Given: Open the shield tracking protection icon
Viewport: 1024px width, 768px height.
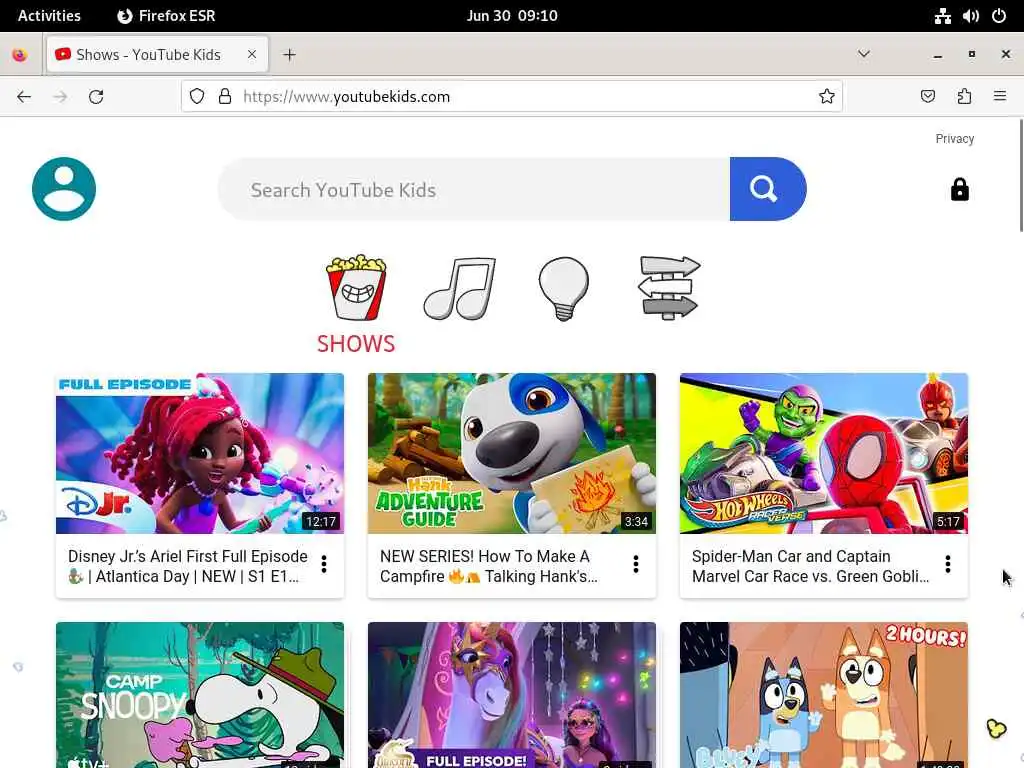Looking at the screenshot, I should (197, 97).
